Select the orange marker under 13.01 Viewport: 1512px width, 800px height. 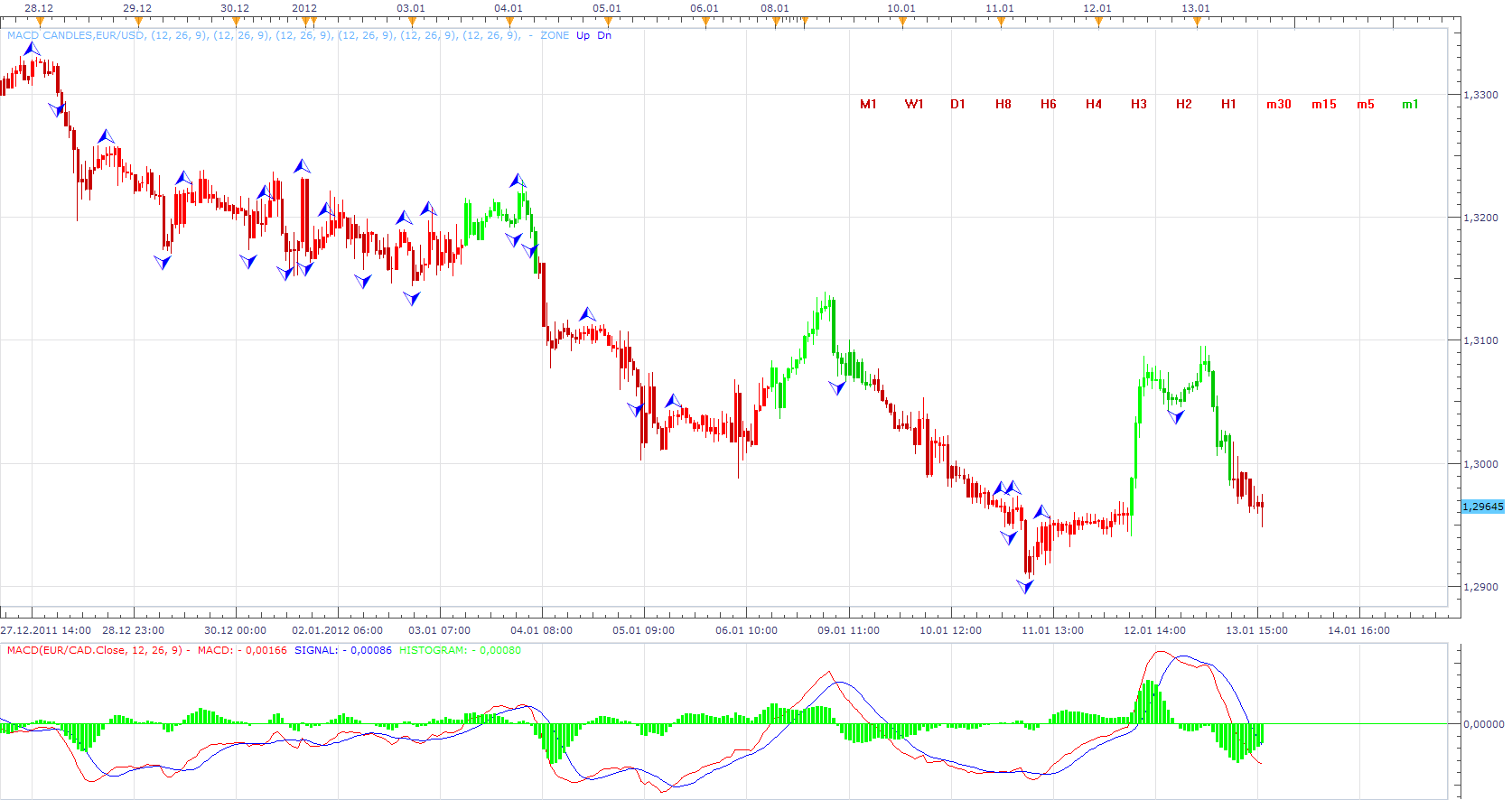pos(1197,22)
